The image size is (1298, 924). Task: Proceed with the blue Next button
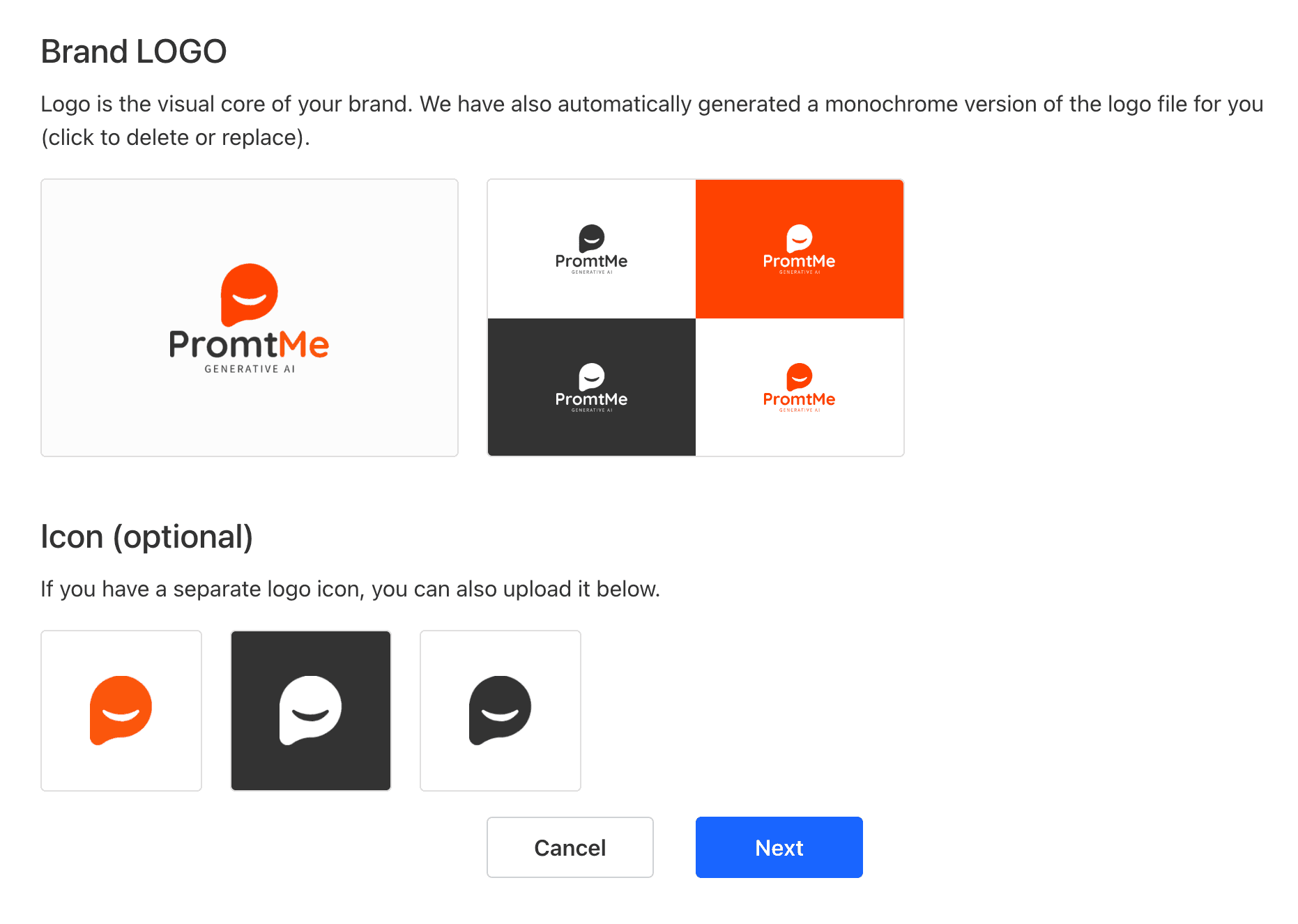point(779,847)
